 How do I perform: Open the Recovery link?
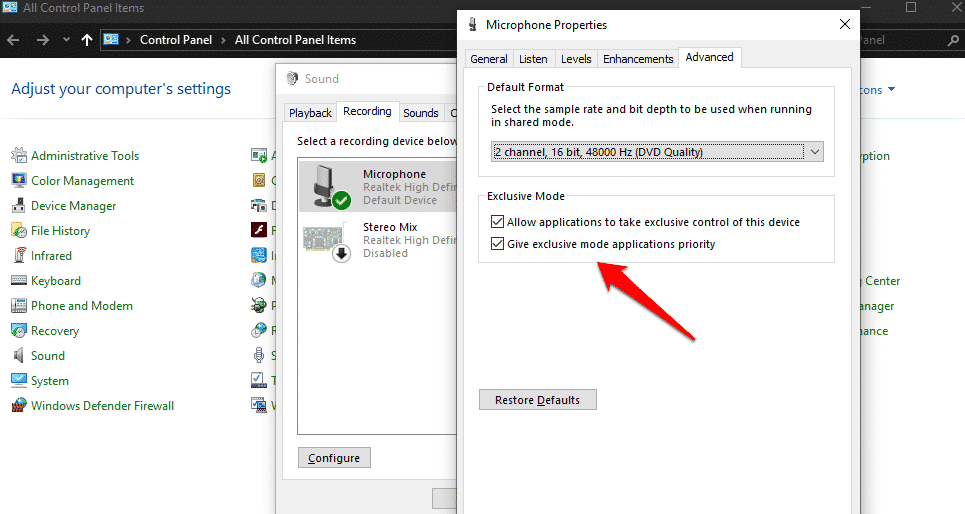point(55,331)
